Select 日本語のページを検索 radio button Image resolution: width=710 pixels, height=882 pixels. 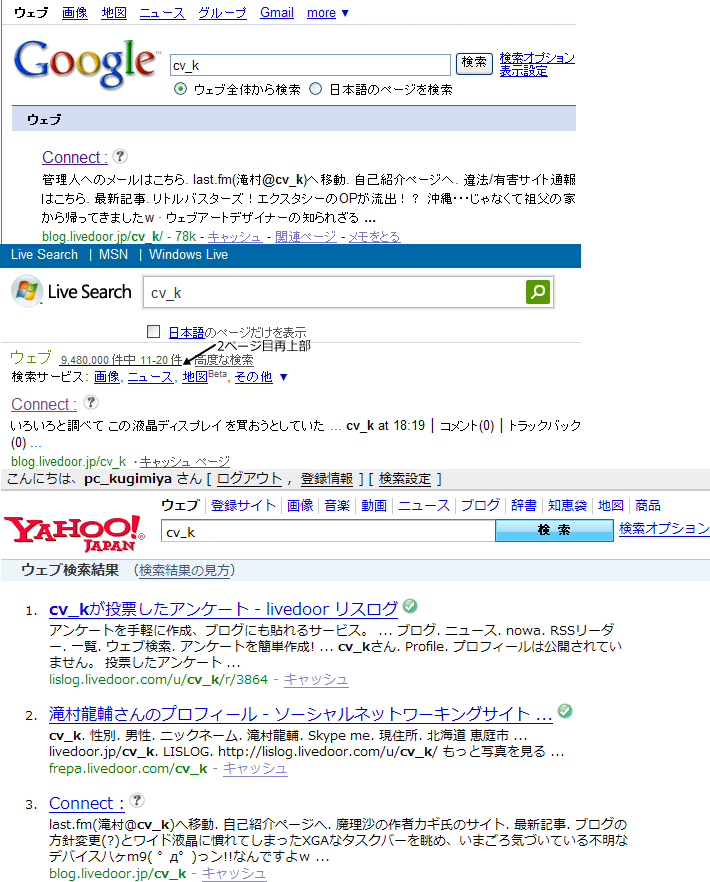[x=316, y=89]
